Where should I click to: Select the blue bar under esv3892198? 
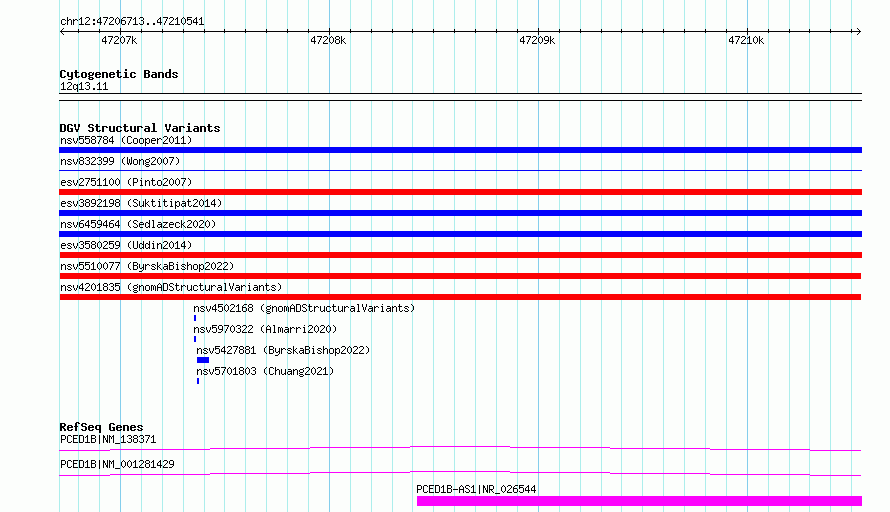click(460, 213)
